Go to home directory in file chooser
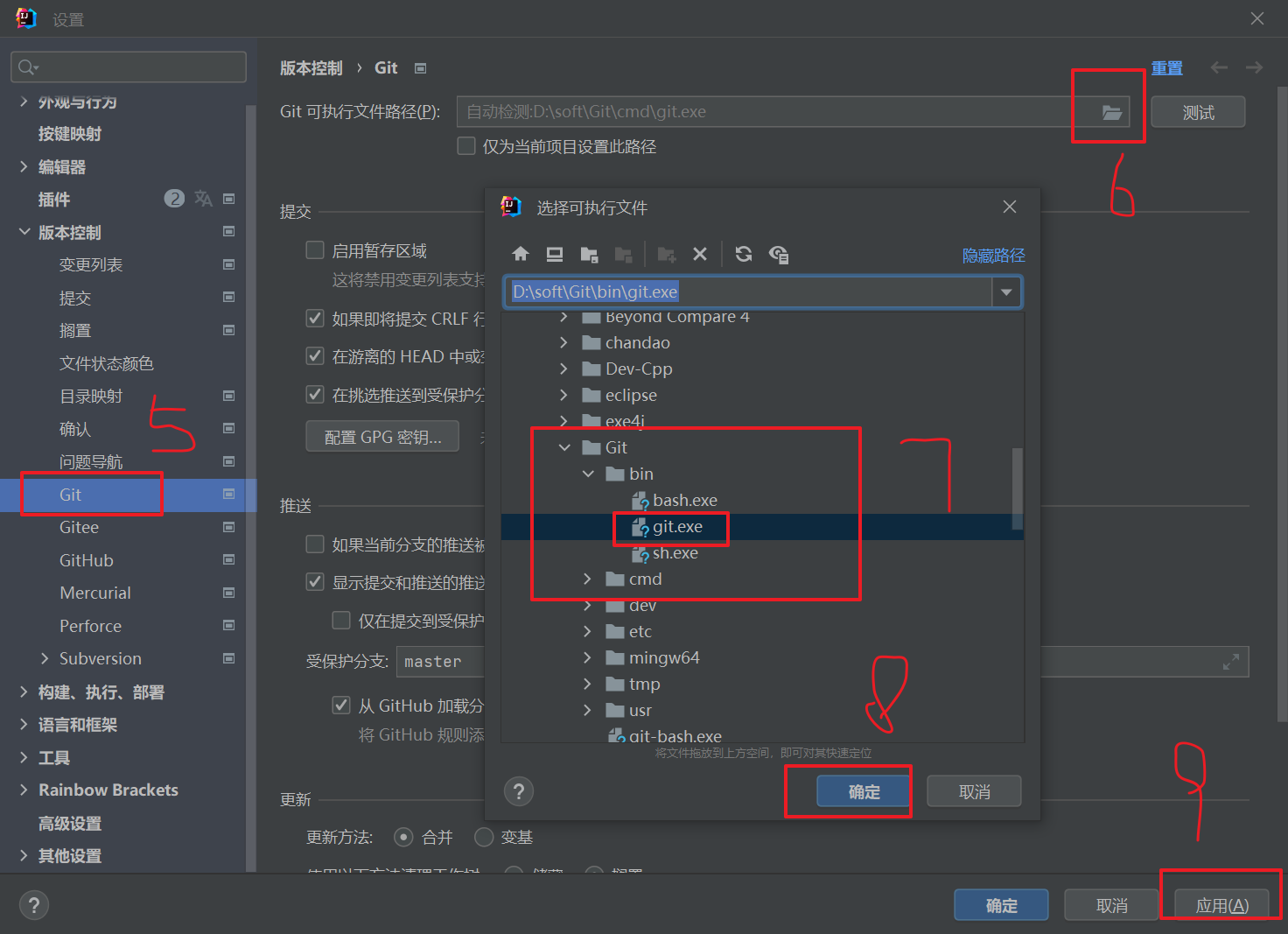The image size is (1288, 934). pyautogui.click(x=521, y=254)
